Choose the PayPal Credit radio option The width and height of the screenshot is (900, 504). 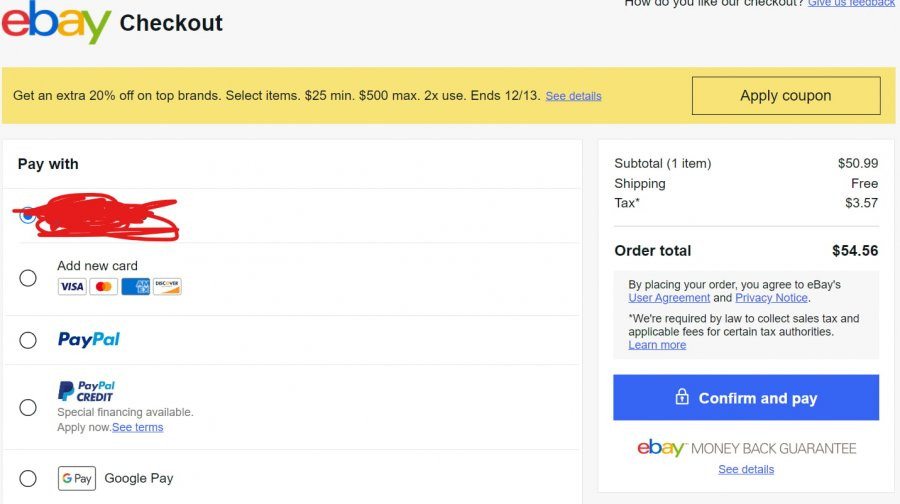28,408
